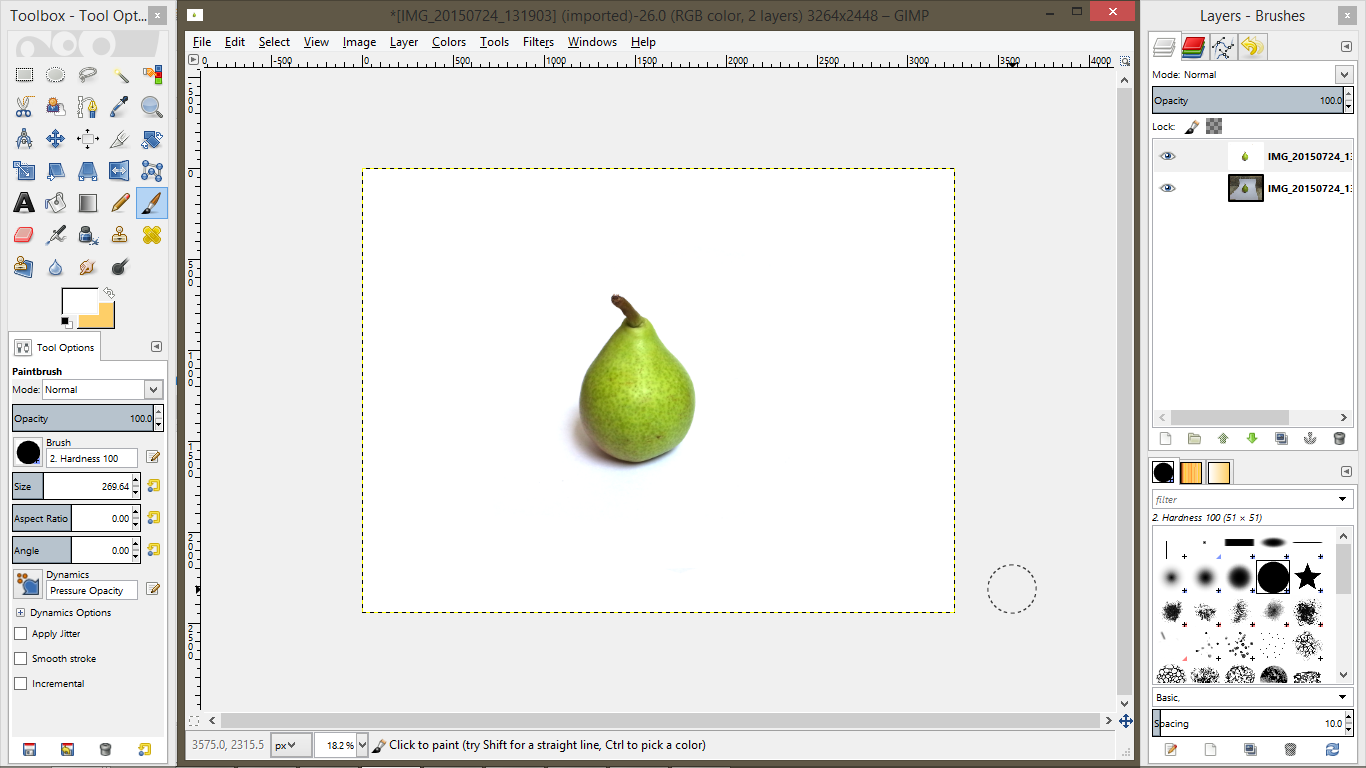Switch to the Tool Options tab
Image resolution: width=1366 pixels, height=768 pixels.
point(54,347)
